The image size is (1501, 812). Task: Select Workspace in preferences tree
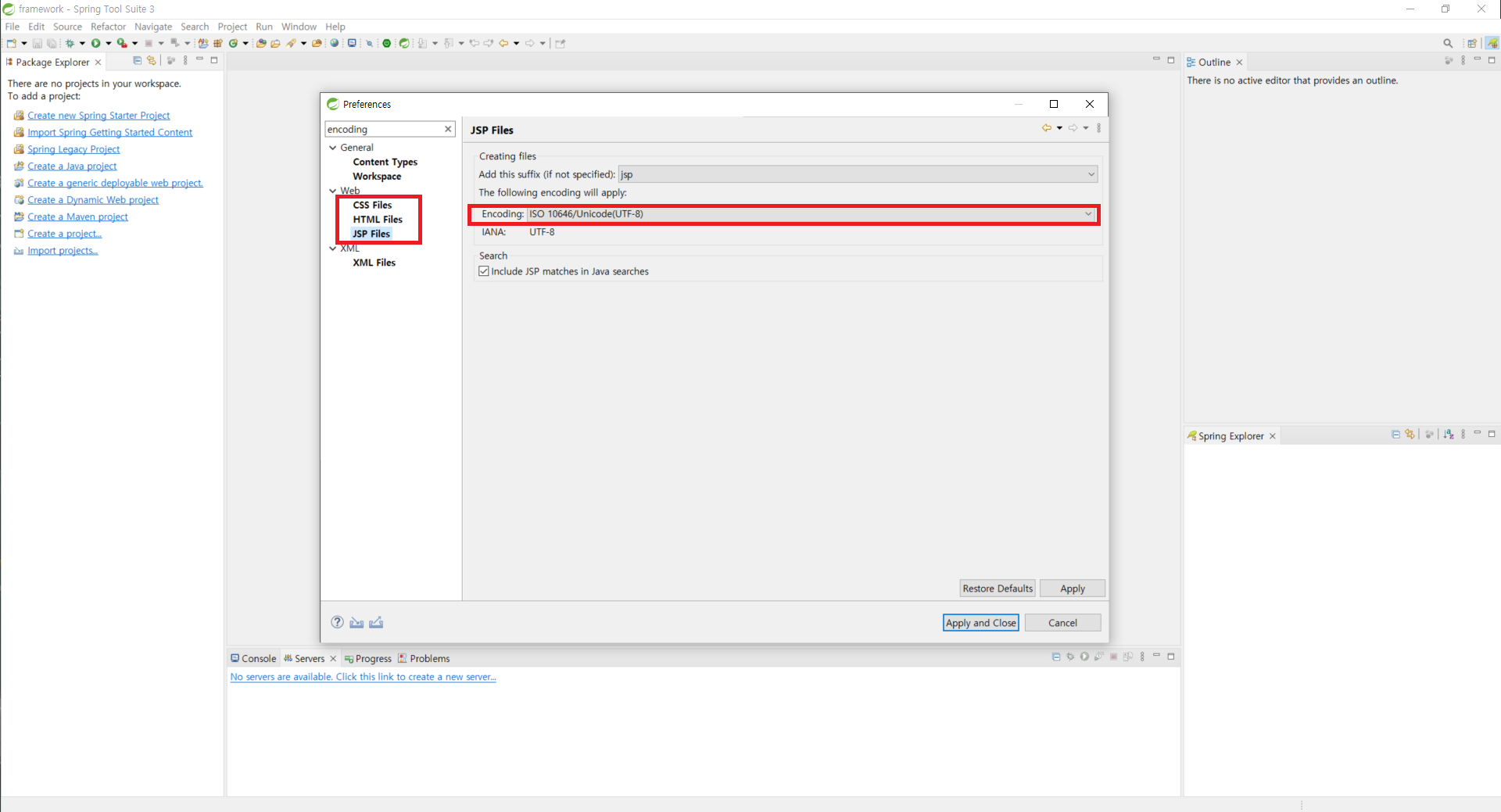pos(377,177)
